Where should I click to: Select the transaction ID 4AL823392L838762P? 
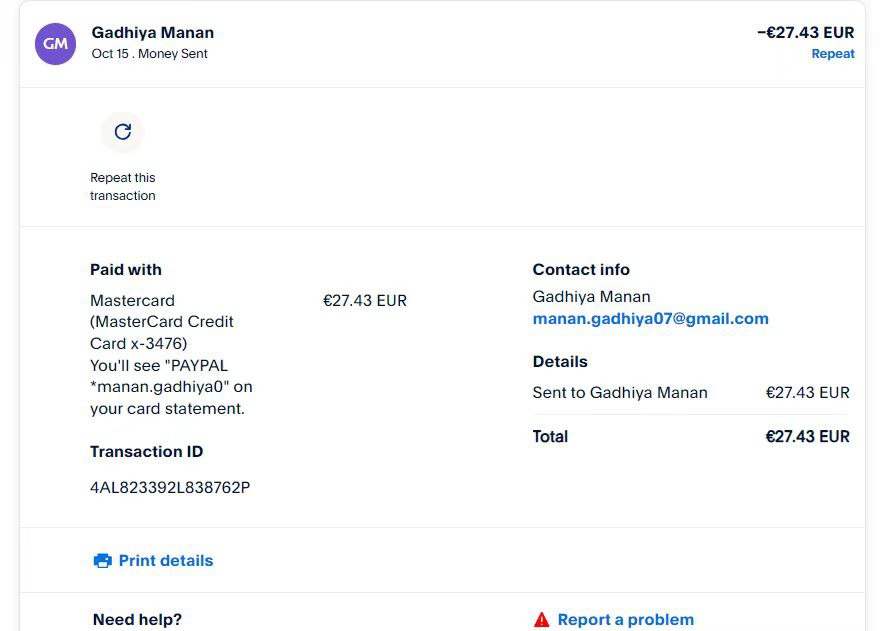(170, 488)
